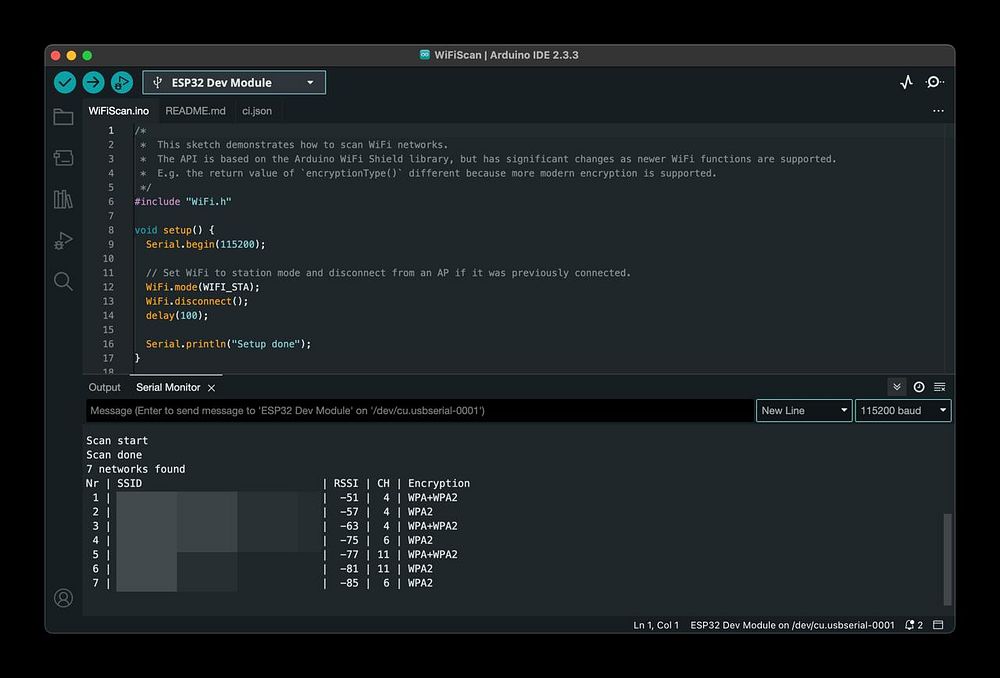This screenshot has height=678, width=1000.
Task: Clear the Serial Monitor output
Action: point(940,387)
